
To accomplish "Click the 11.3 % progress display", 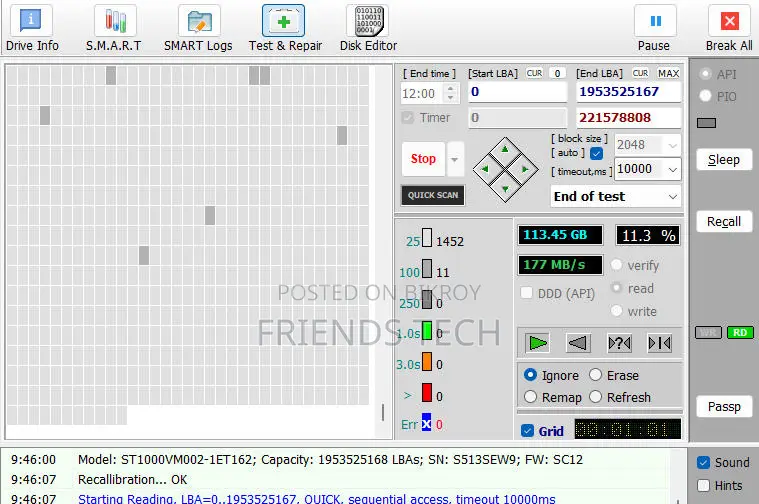I will (648, 235).
